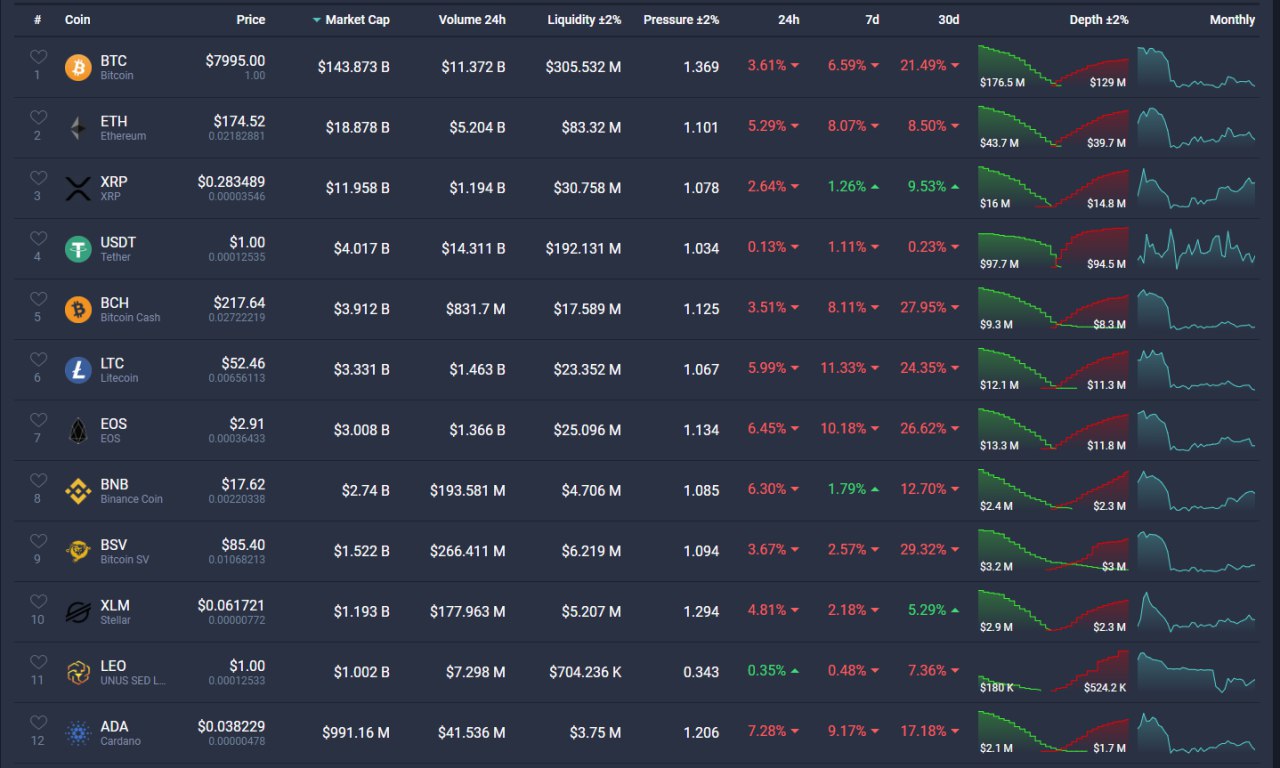Screen dimensions: 1280x768
Task: Open USDT depth chart
Action: click(1053, 249)
